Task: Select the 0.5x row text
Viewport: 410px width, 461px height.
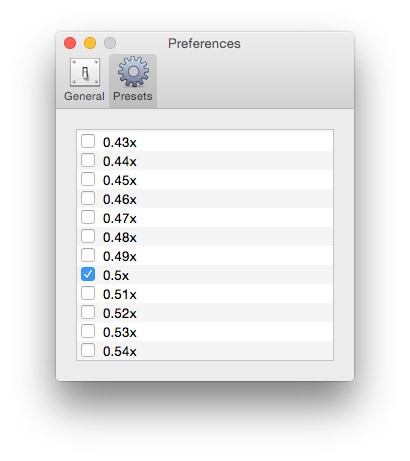Action: tap(116, 275)
